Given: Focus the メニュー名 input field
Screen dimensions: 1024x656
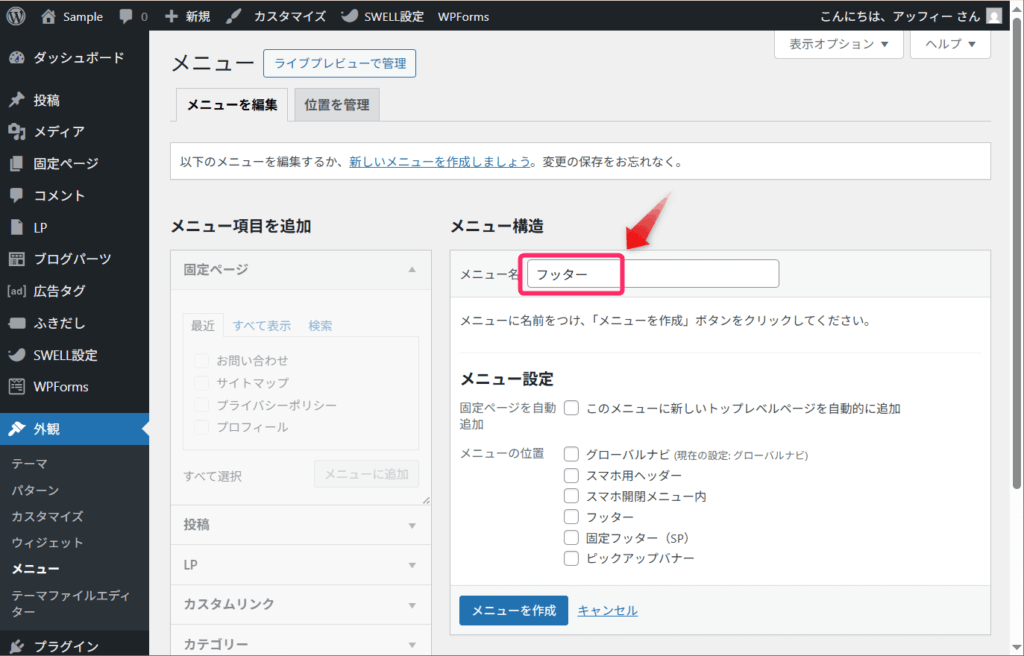Looking at the screenshot, I should [653, 274].
